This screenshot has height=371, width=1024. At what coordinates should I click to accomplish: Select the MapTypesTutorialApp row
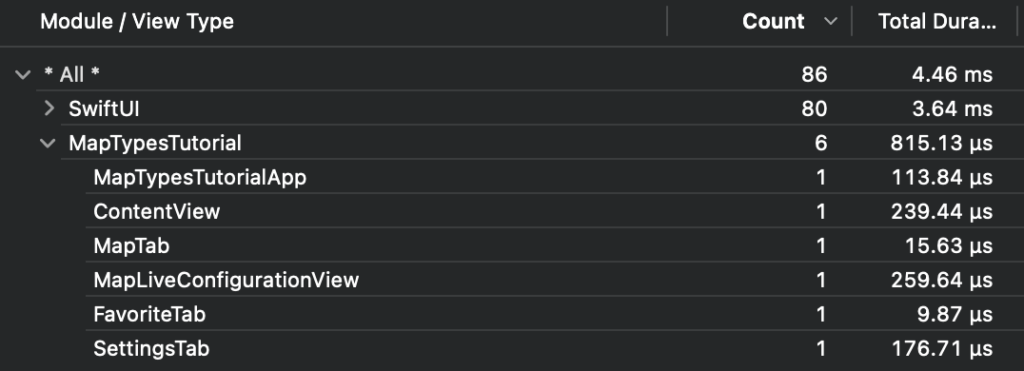[x=512, y=177]
